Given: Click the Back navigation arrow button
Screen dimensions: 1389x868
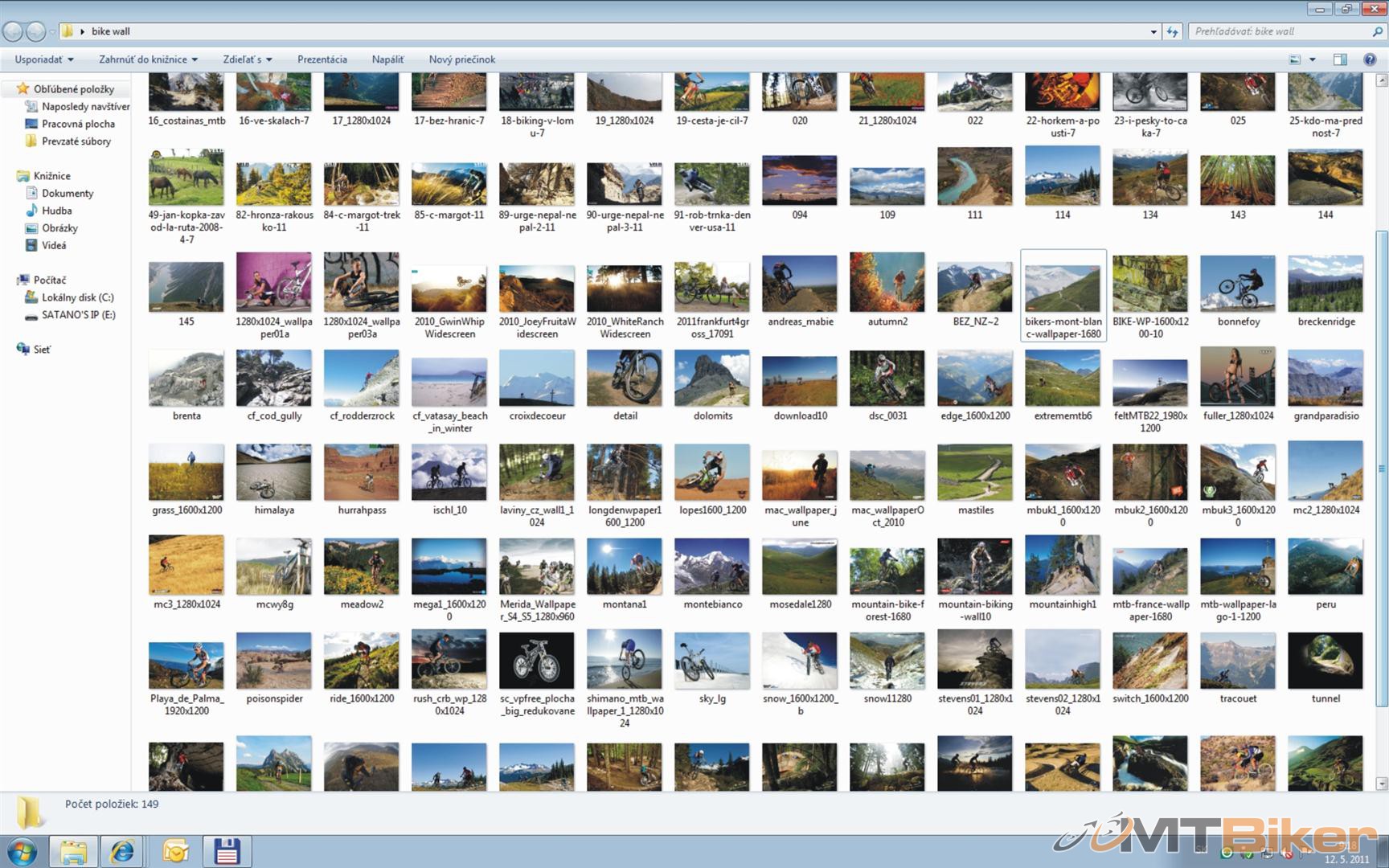Looking at the screenshot, I should [13, 31].
